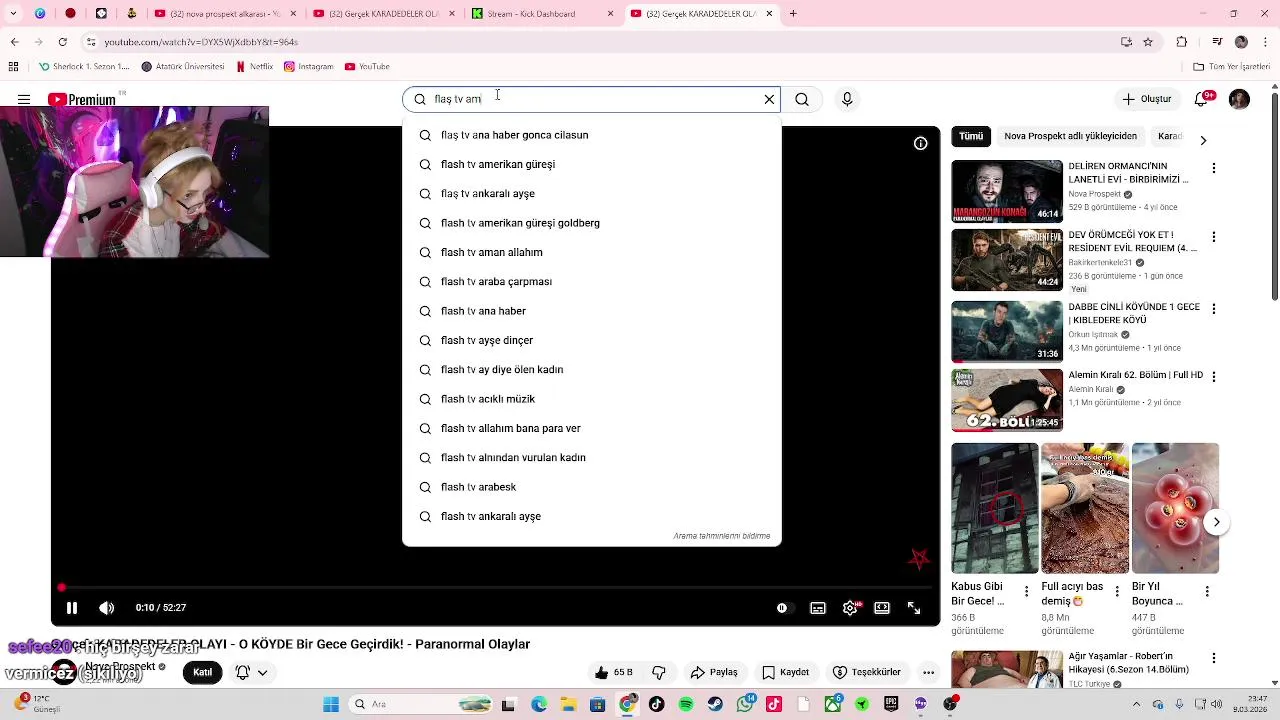
Task: Open Windows Start menu
Action: point(331,704)
